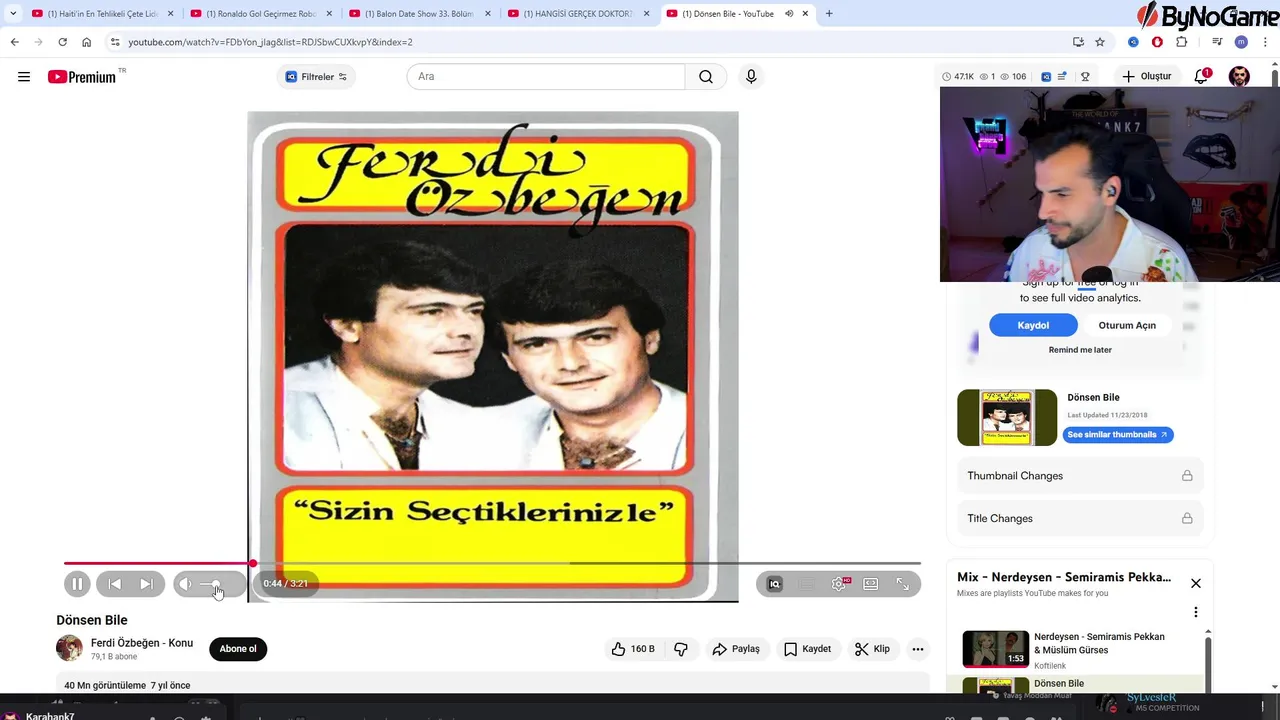Open the vidIQ browser extension icon
Viewport: 1280px width, 720px height.
(x=1133, y=42)
